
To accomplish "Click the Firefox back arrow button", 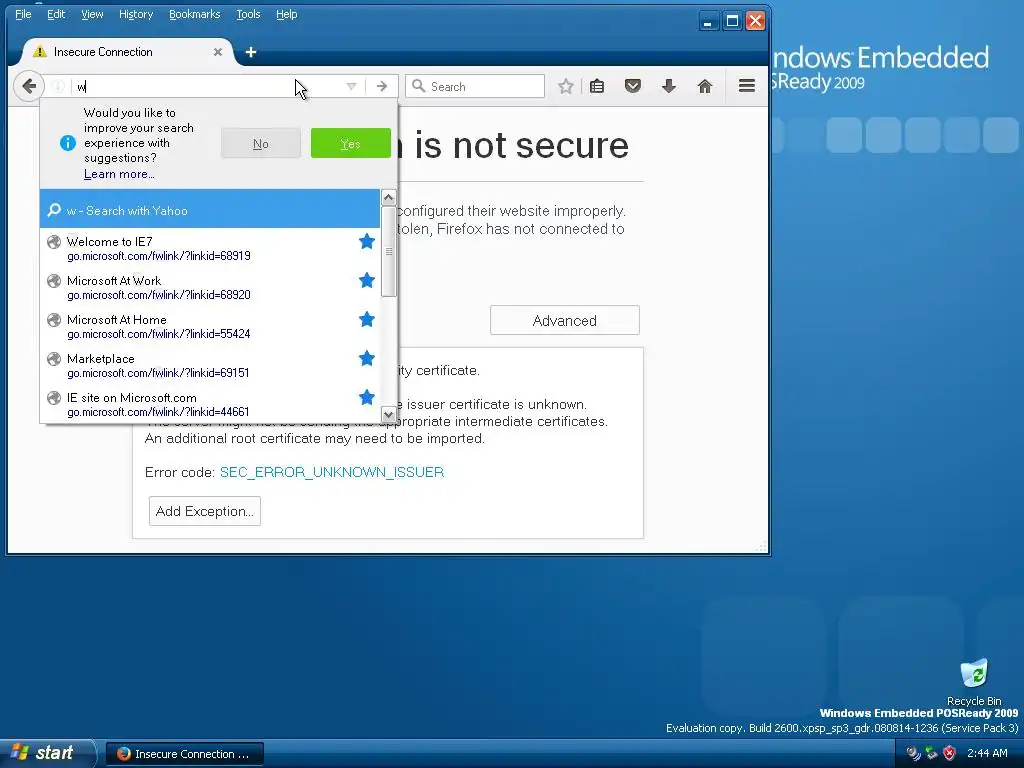I will coord(29,86).
